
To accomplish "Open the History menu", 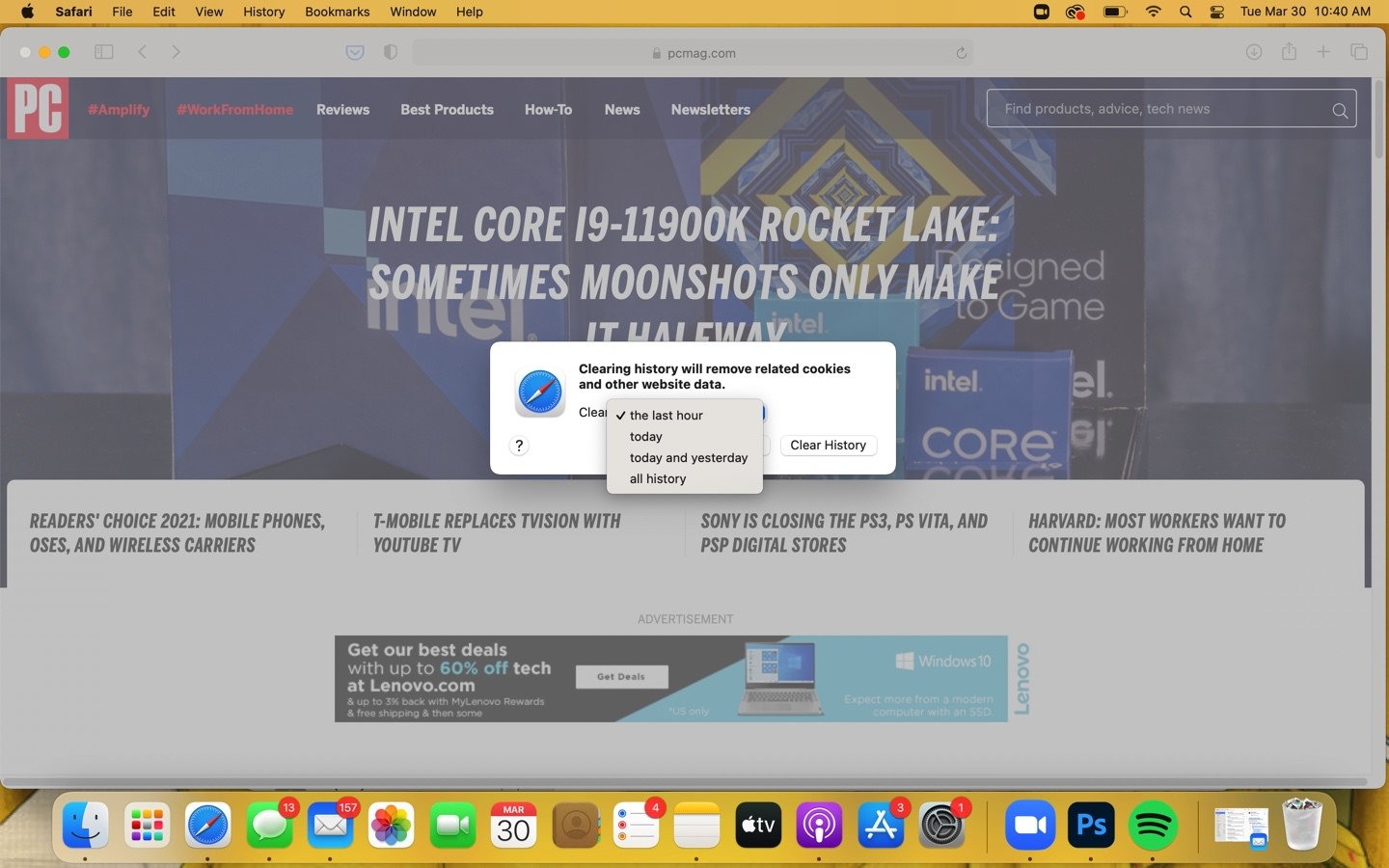I will click(263, 12).
